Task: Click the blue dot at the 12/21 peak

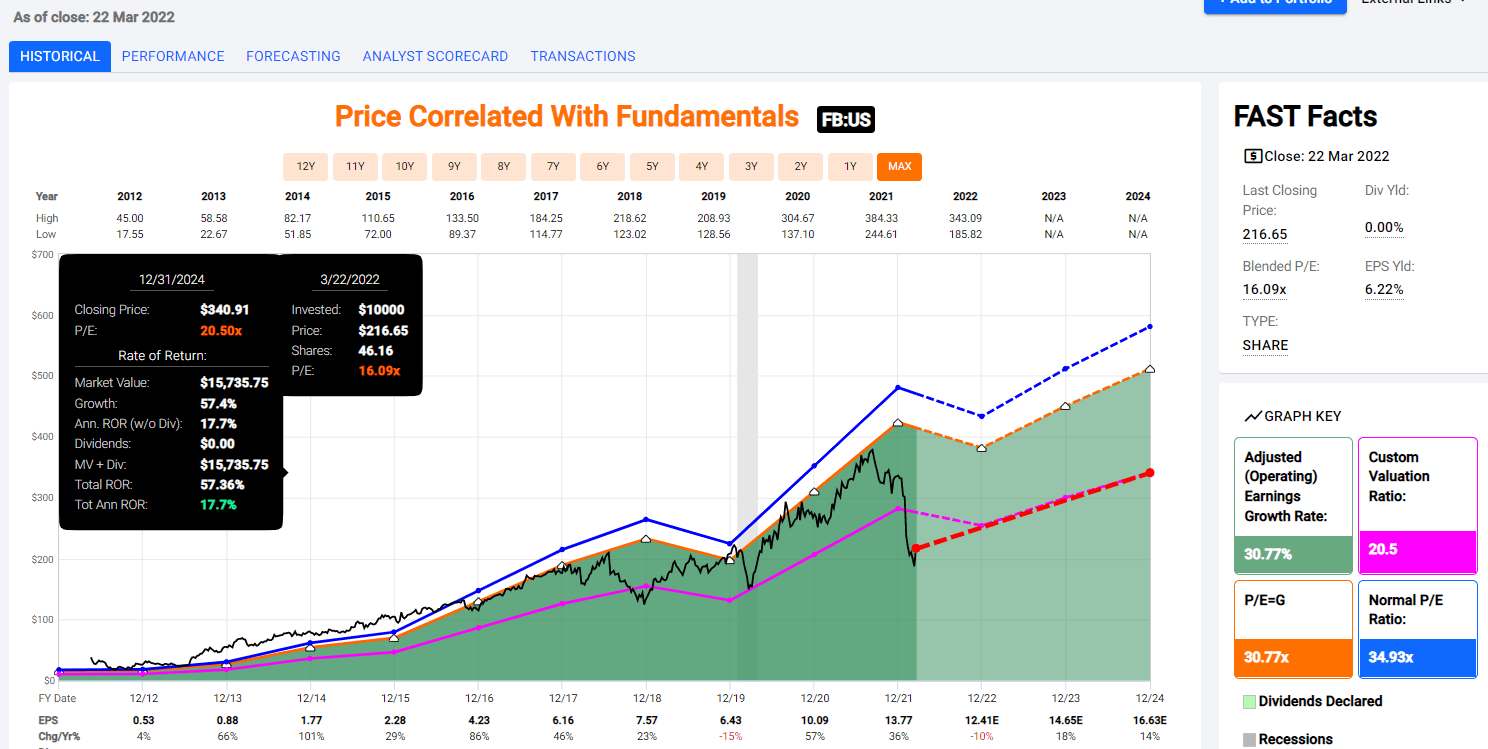Action: [x=898, y=387]
